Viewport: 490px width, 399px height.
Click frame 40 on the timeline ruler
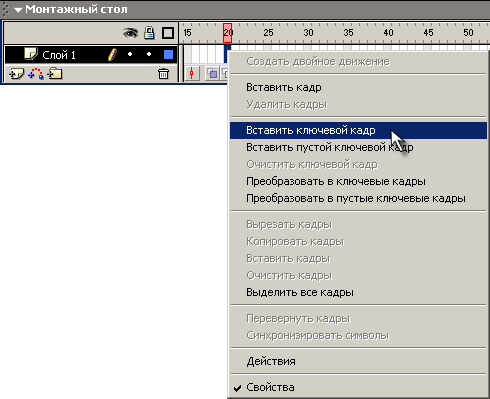(x=388, y=33)
